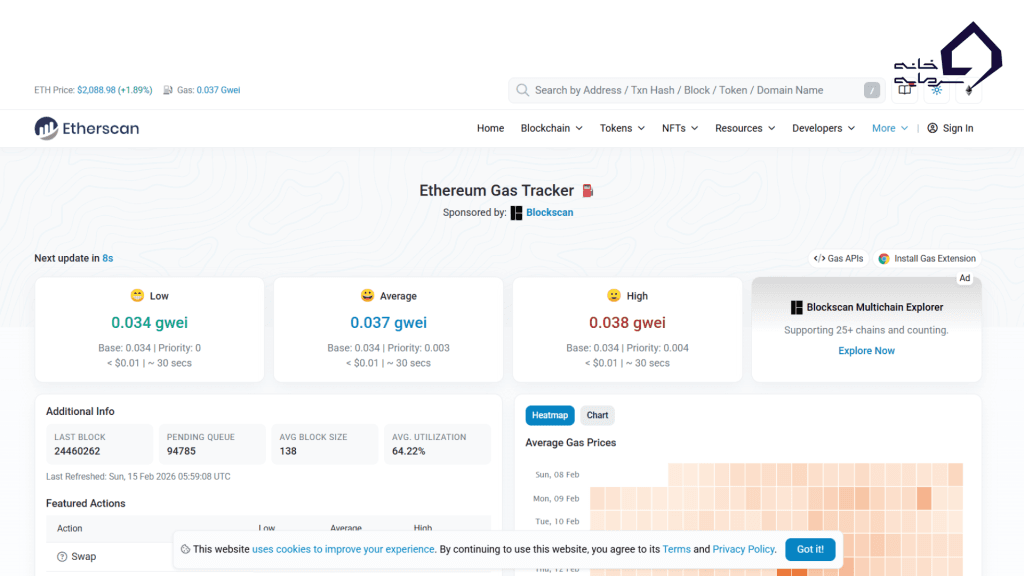The width and height of the screenshot is (1024, 576).
Task: Select the Etherscan logo
Action: pyautogui.click(x=86, y=128)
